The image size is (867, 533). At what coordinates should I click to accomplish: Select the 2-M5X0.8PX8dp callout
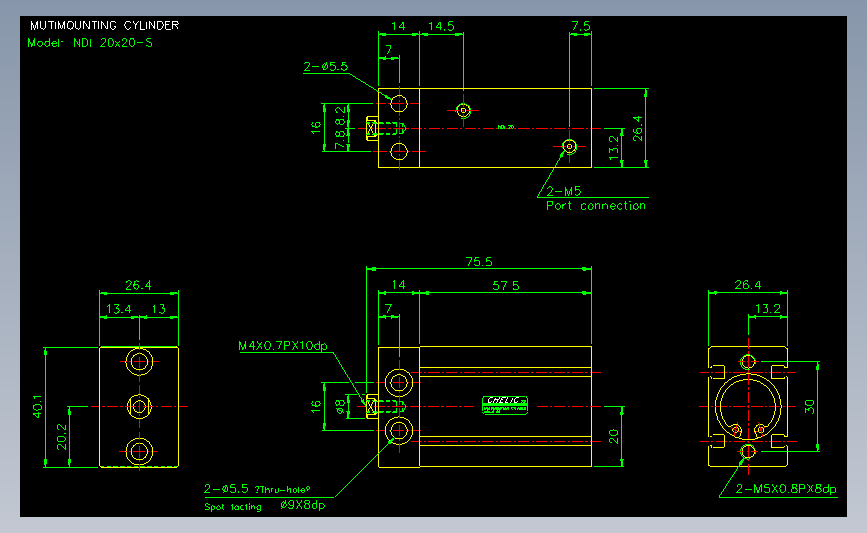pyautogui.click(x=786, y=489)
